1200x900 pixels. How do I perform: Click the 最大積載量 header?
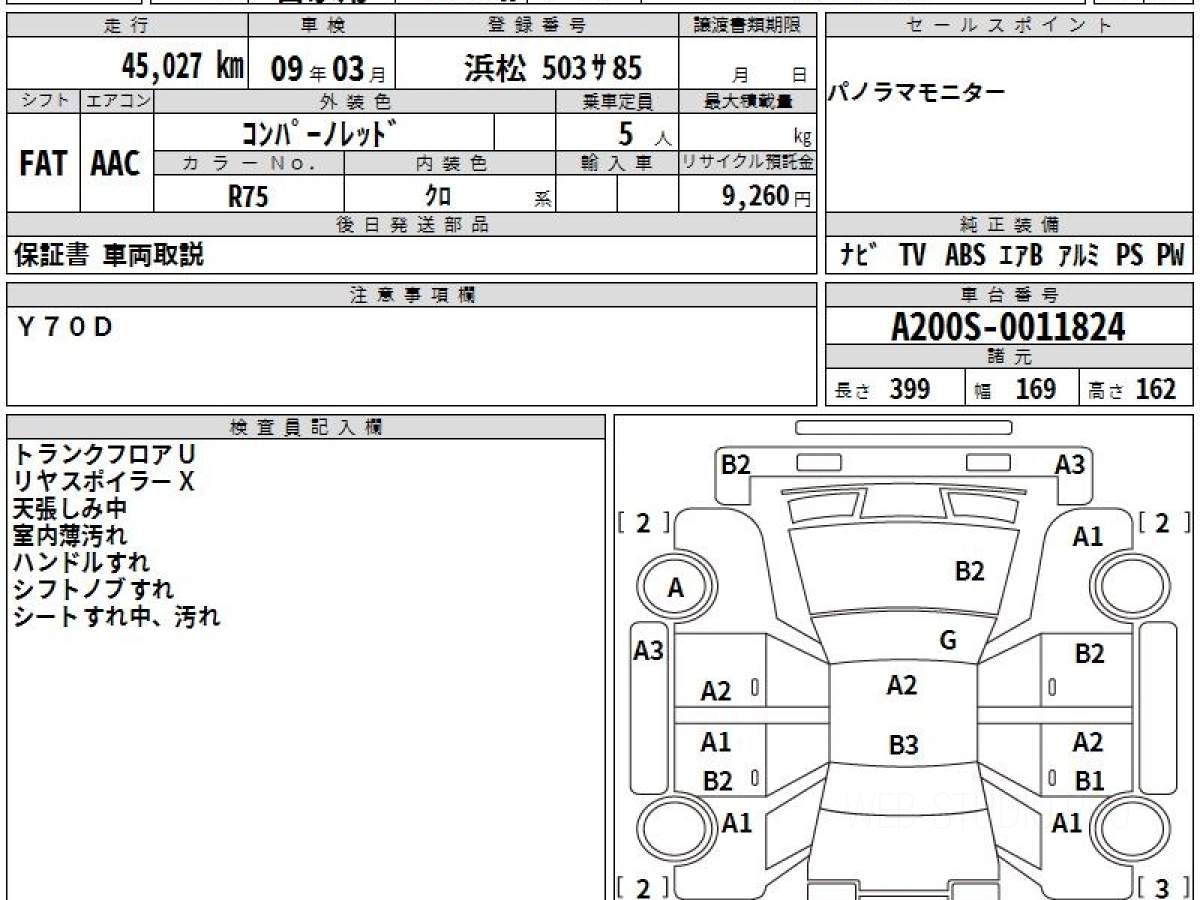pyautogui.click(x=748, y=101)
